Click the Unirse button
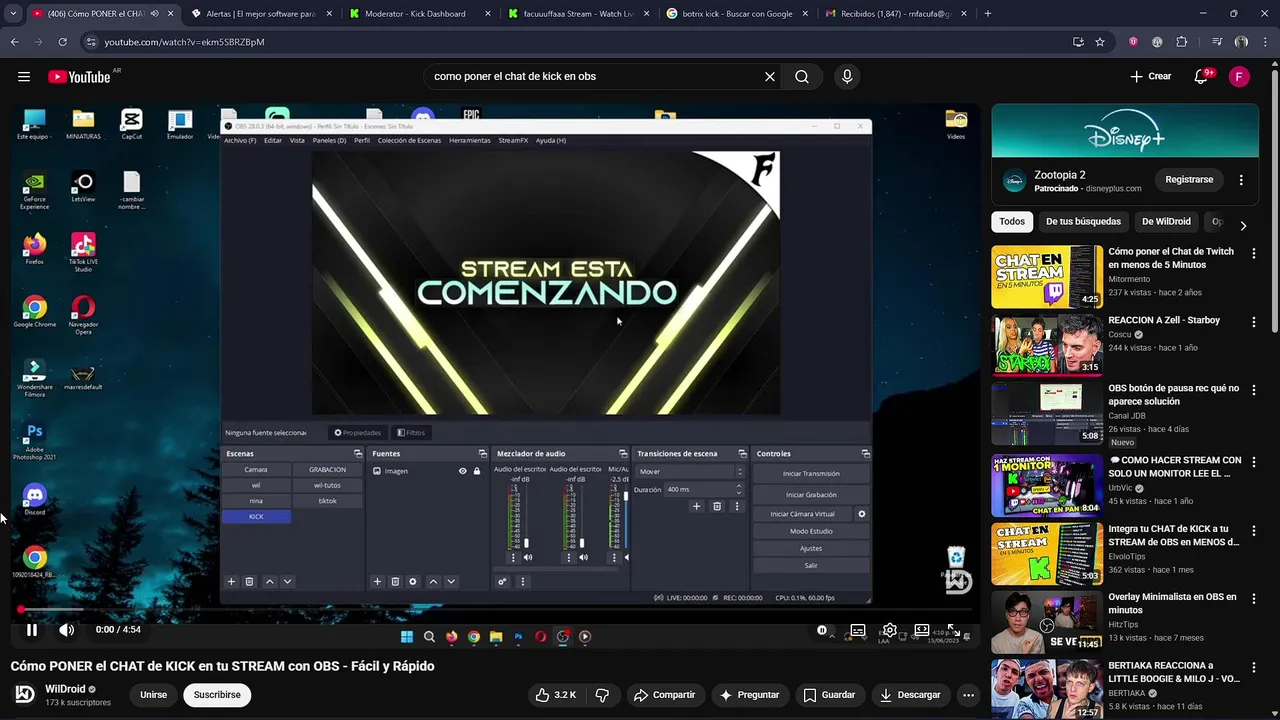The height and width of the screenshot is (720, 1280). click(154, 695)
